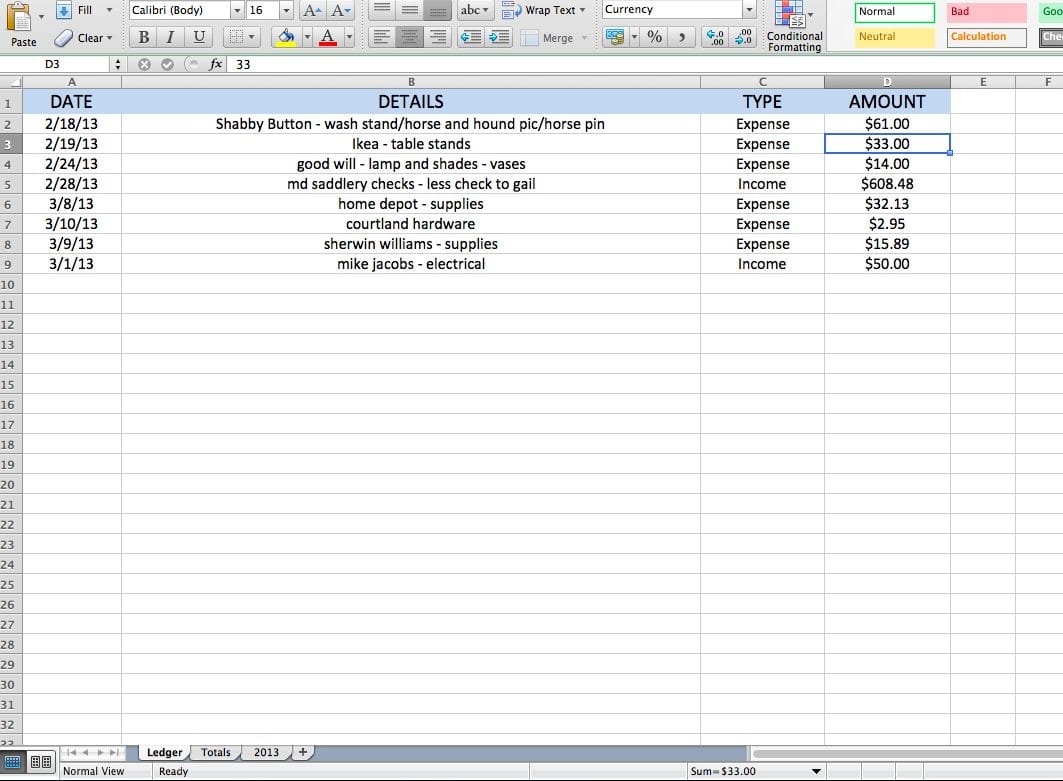Screen dimensions: 1063x781
Task: Toggle center alignment
Action: (410, 37)
